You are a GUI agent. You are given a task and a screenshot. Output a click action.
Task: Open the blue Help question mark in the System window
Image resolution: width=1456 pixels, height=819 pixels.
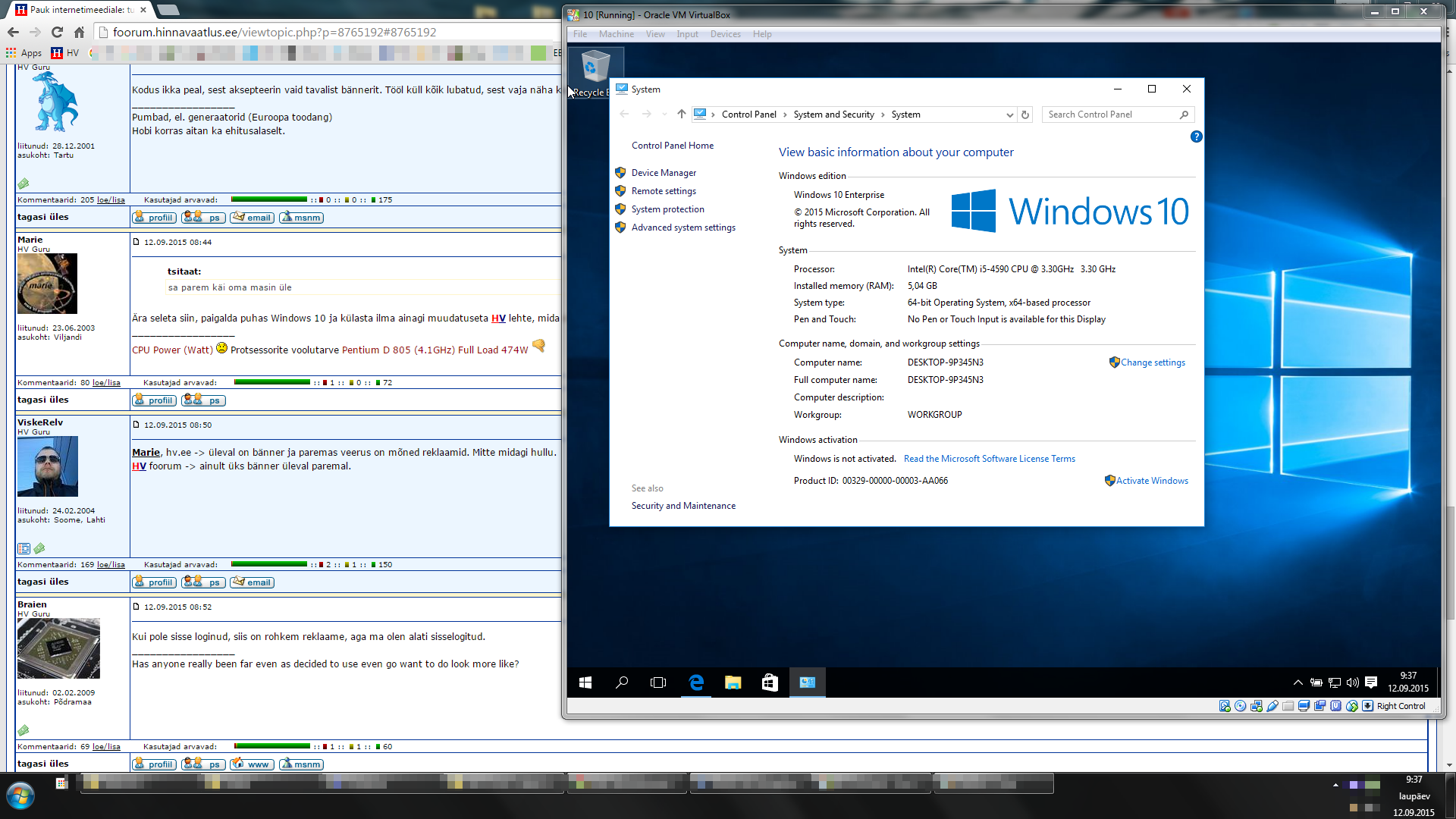point(1197,136)
